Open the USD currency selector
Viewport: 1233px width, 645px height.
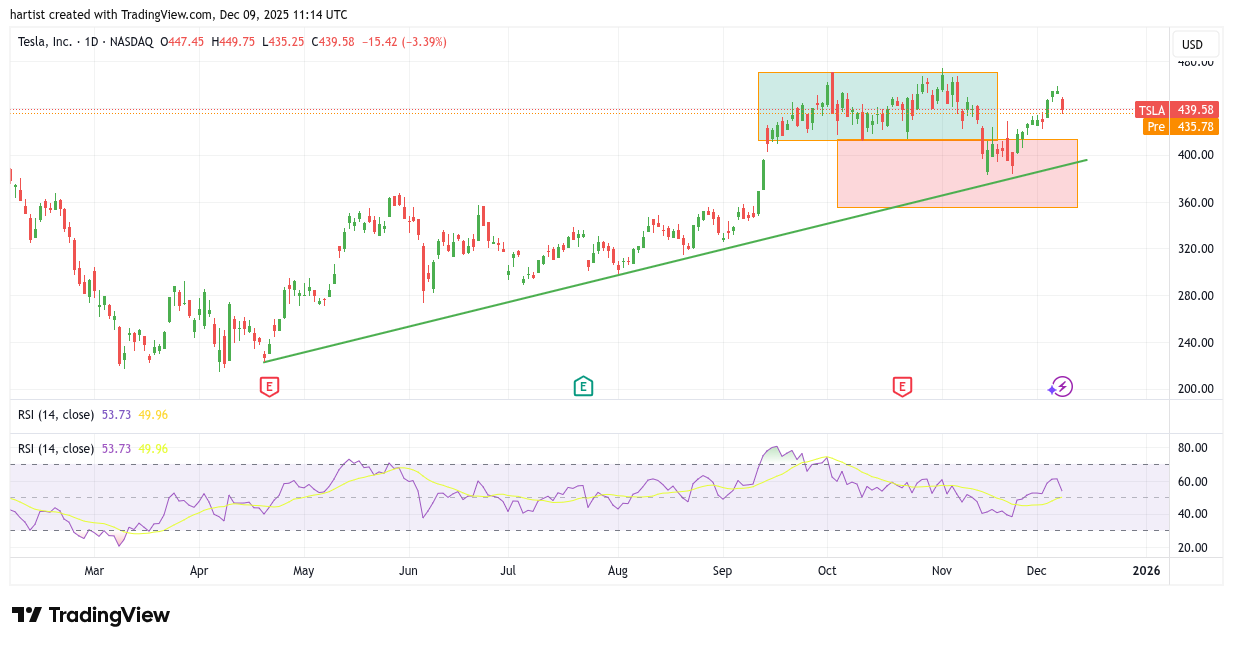coord(1192,45)
